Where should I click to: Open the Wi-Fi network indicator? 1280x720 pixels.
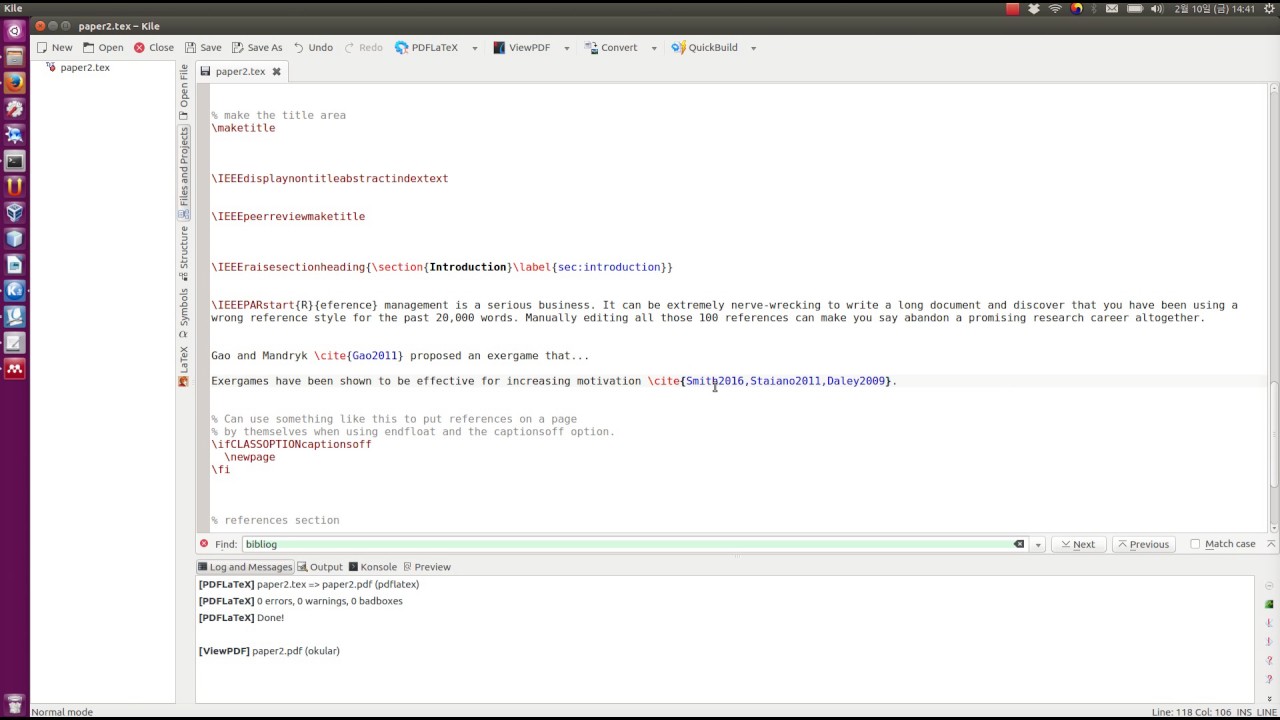[1055, 9]
